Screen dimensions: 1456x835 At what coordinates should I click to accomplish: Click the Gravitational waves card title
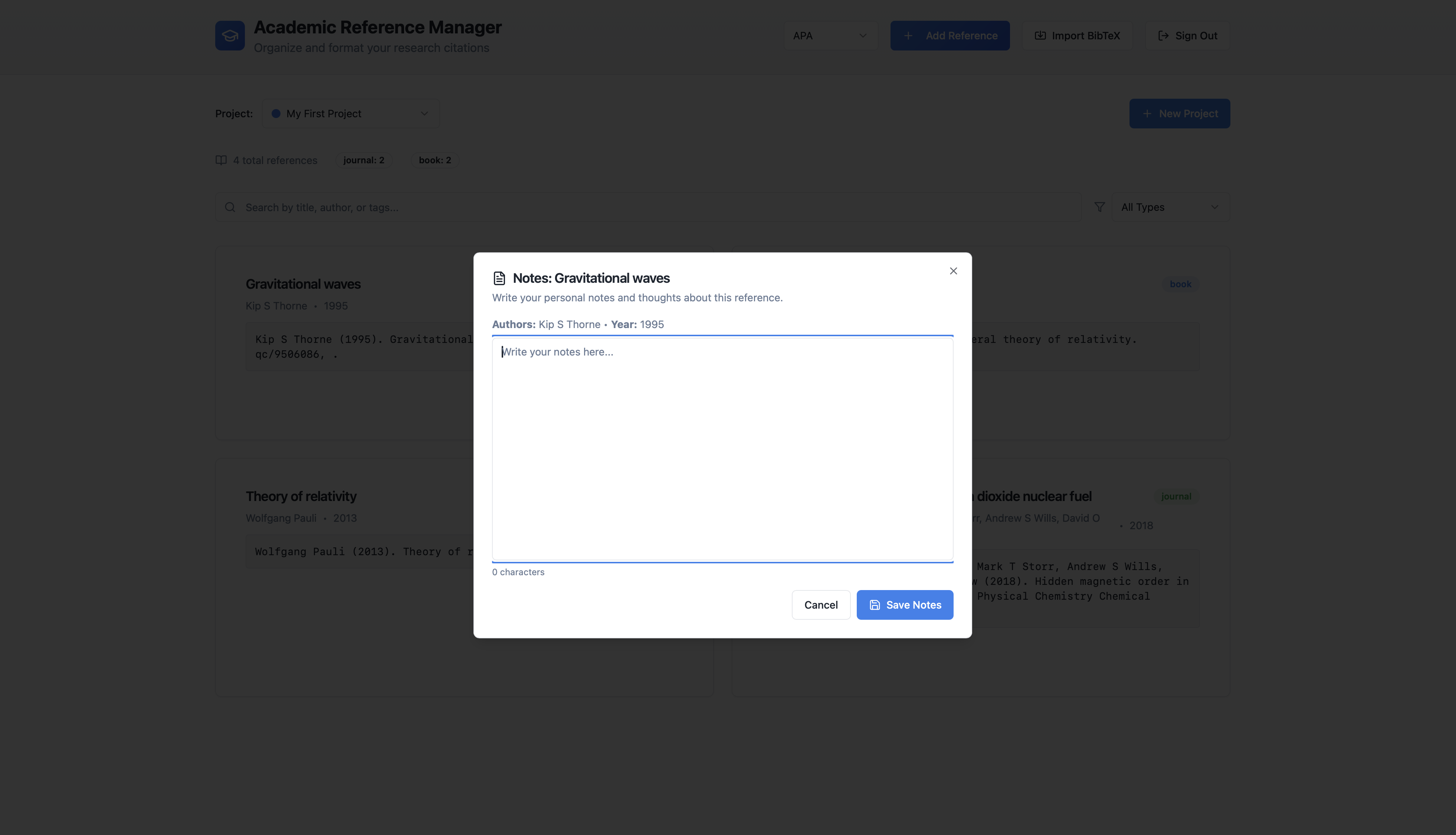point(303,284)
